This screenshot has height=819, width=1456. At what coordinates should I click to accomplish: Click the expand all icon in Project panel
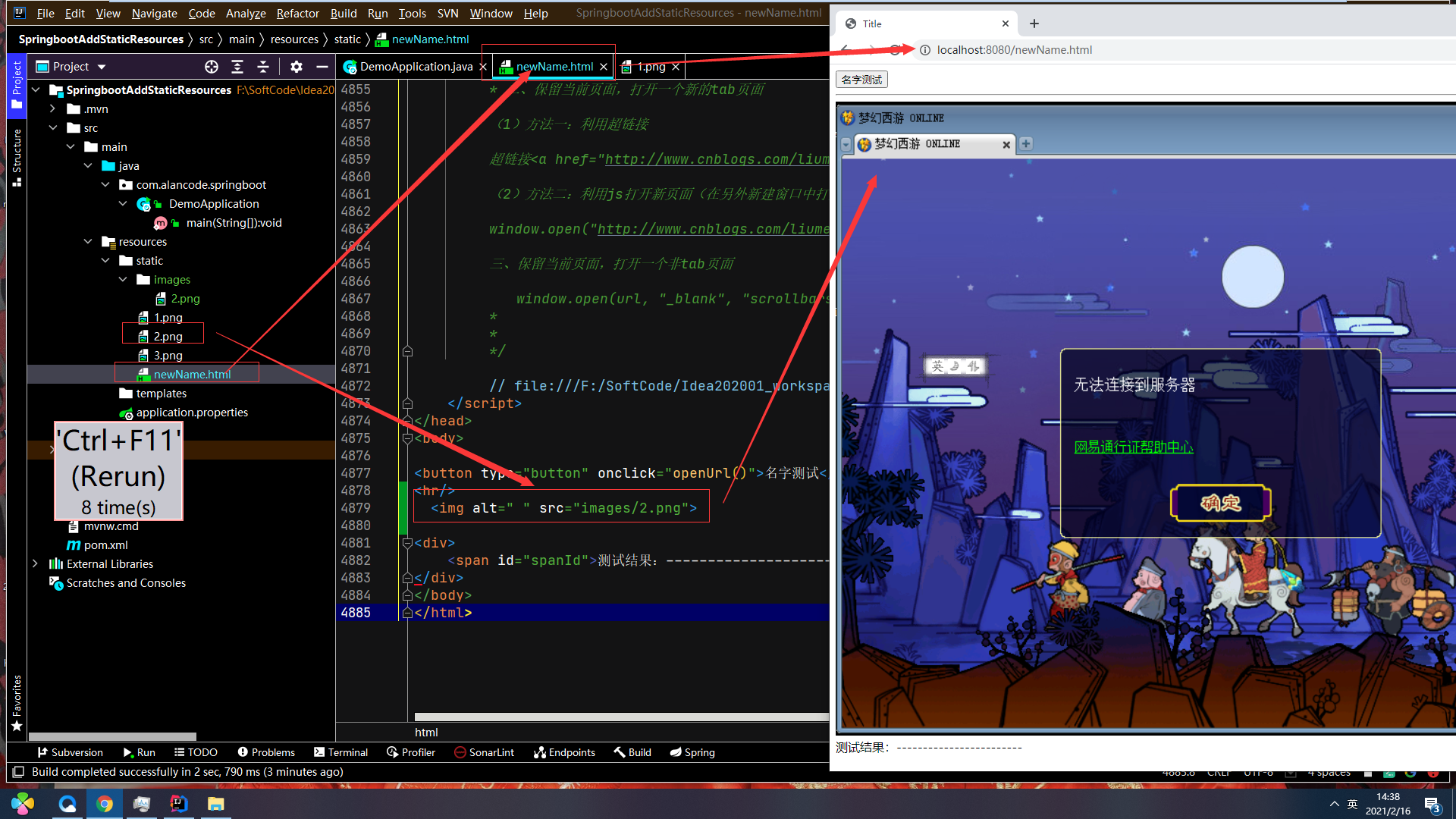[237, 67]
